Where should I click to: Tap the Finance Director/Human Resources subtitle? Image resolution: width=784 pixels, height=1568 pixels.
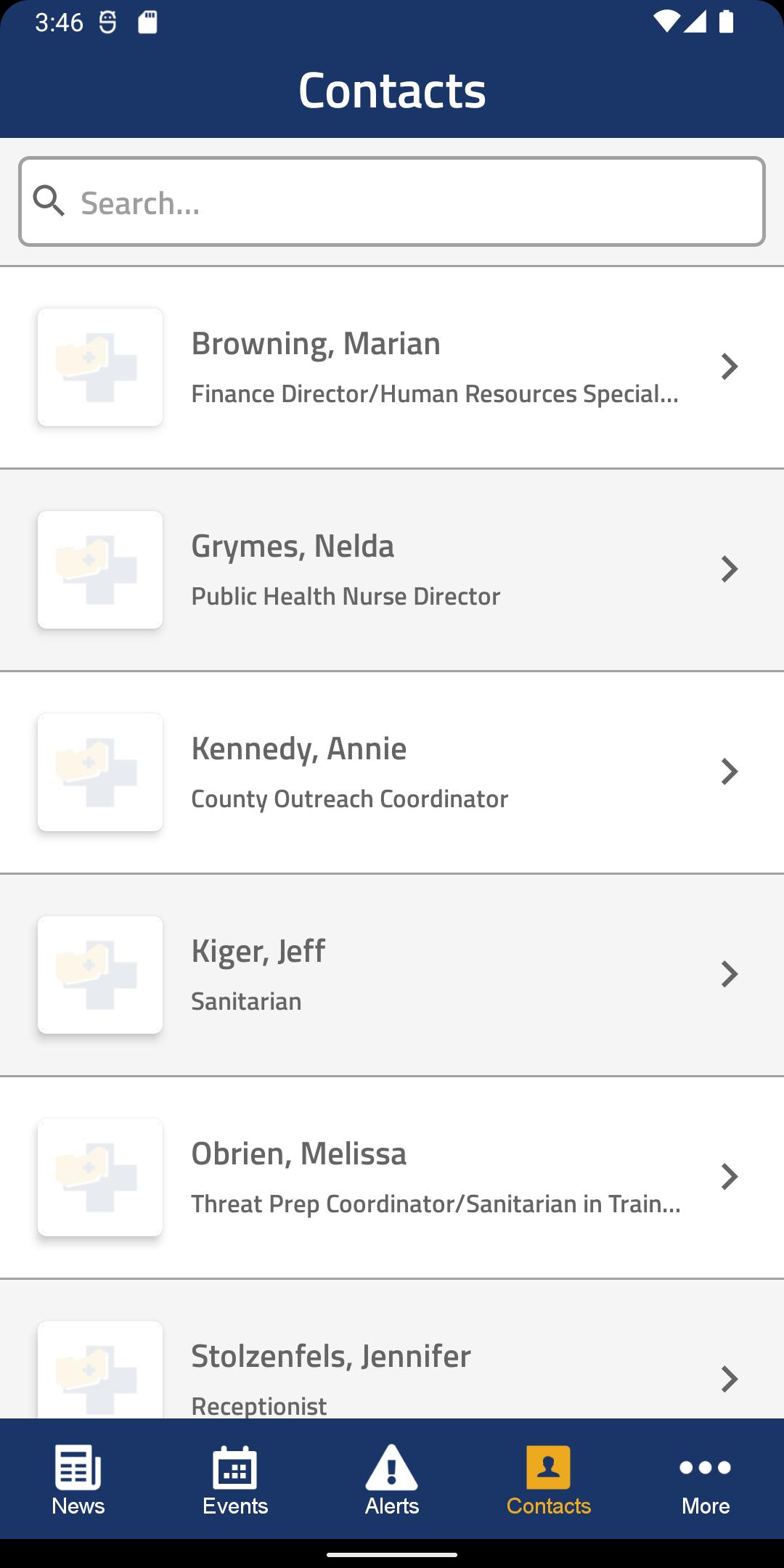point(435,394)
